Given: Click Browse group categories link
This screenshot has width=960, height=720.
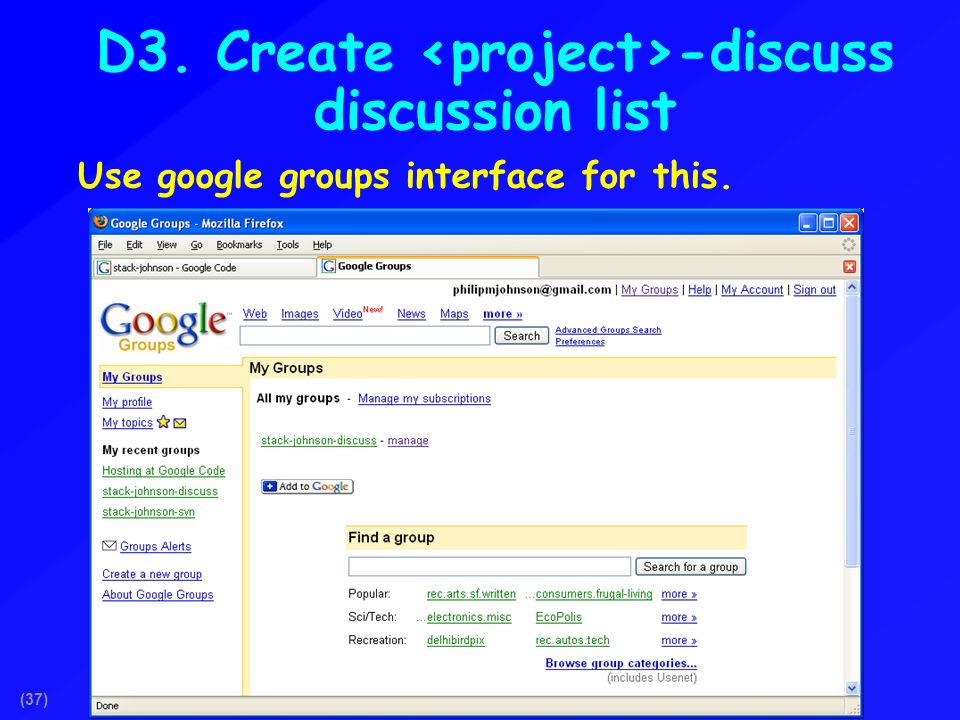Looking at the screenshot, I should [x=621, y=663].
